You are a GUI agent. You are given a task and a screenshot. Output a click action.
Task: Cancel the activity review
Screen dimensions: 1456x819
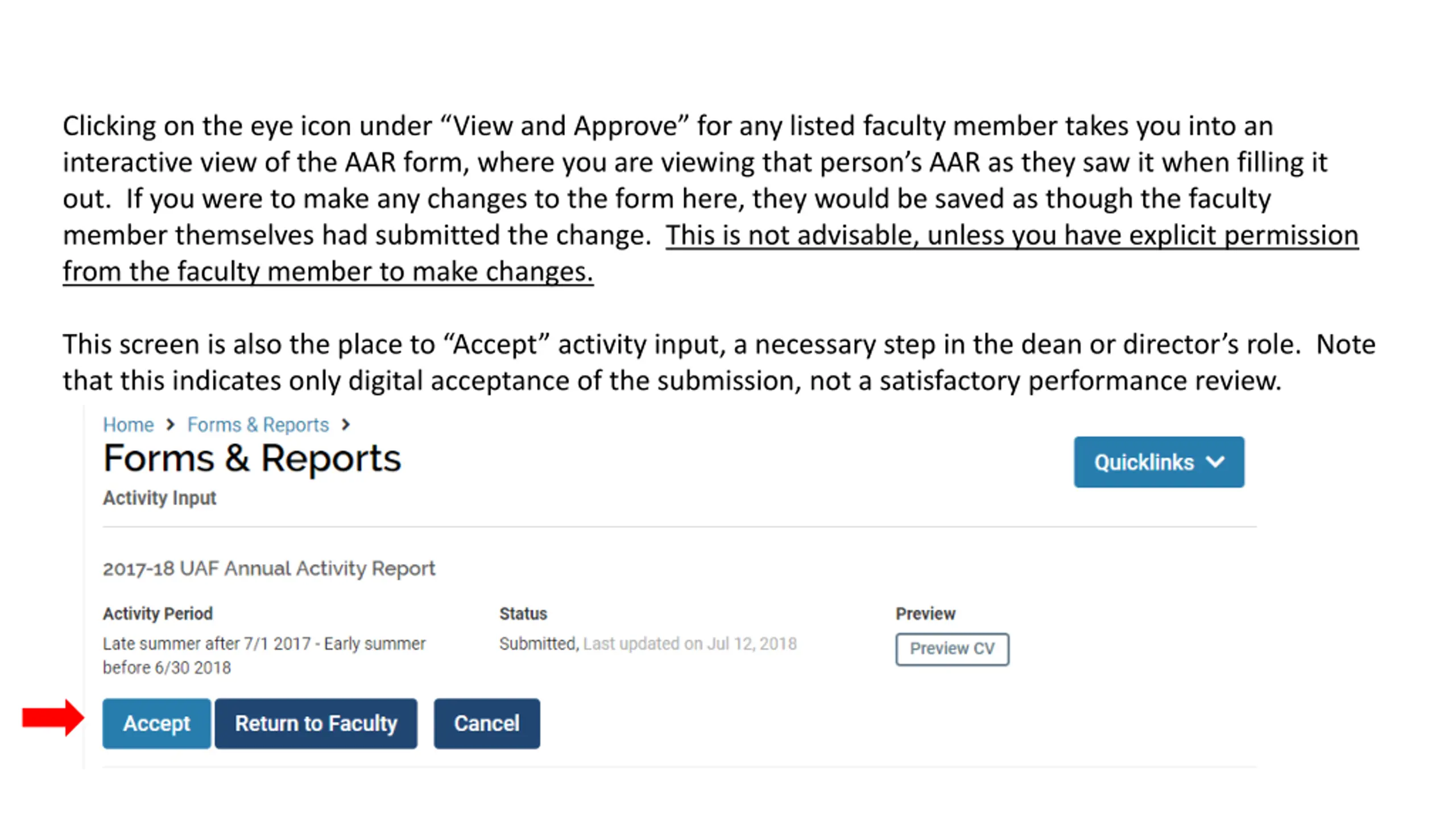[x=487, y=723]
